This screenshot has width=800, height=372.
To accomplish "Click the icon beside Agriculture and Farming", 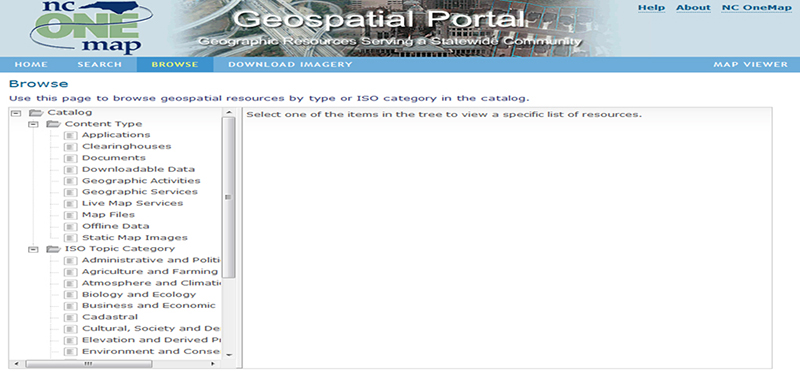I will pyautogui.click(x=71, y=272).
